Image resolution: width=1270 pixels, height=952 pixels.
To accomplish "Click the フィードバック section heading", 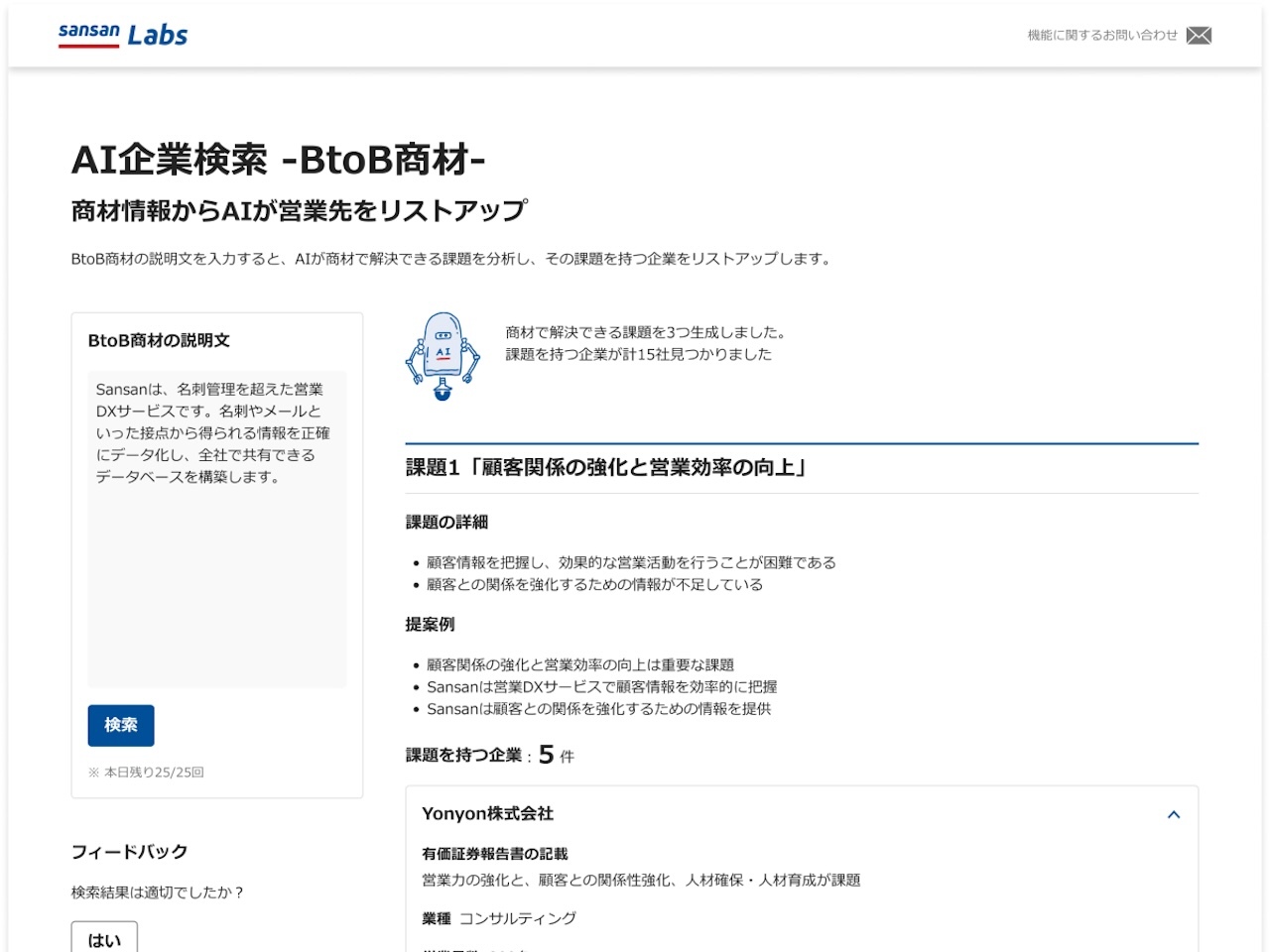I will coord(130,852).
